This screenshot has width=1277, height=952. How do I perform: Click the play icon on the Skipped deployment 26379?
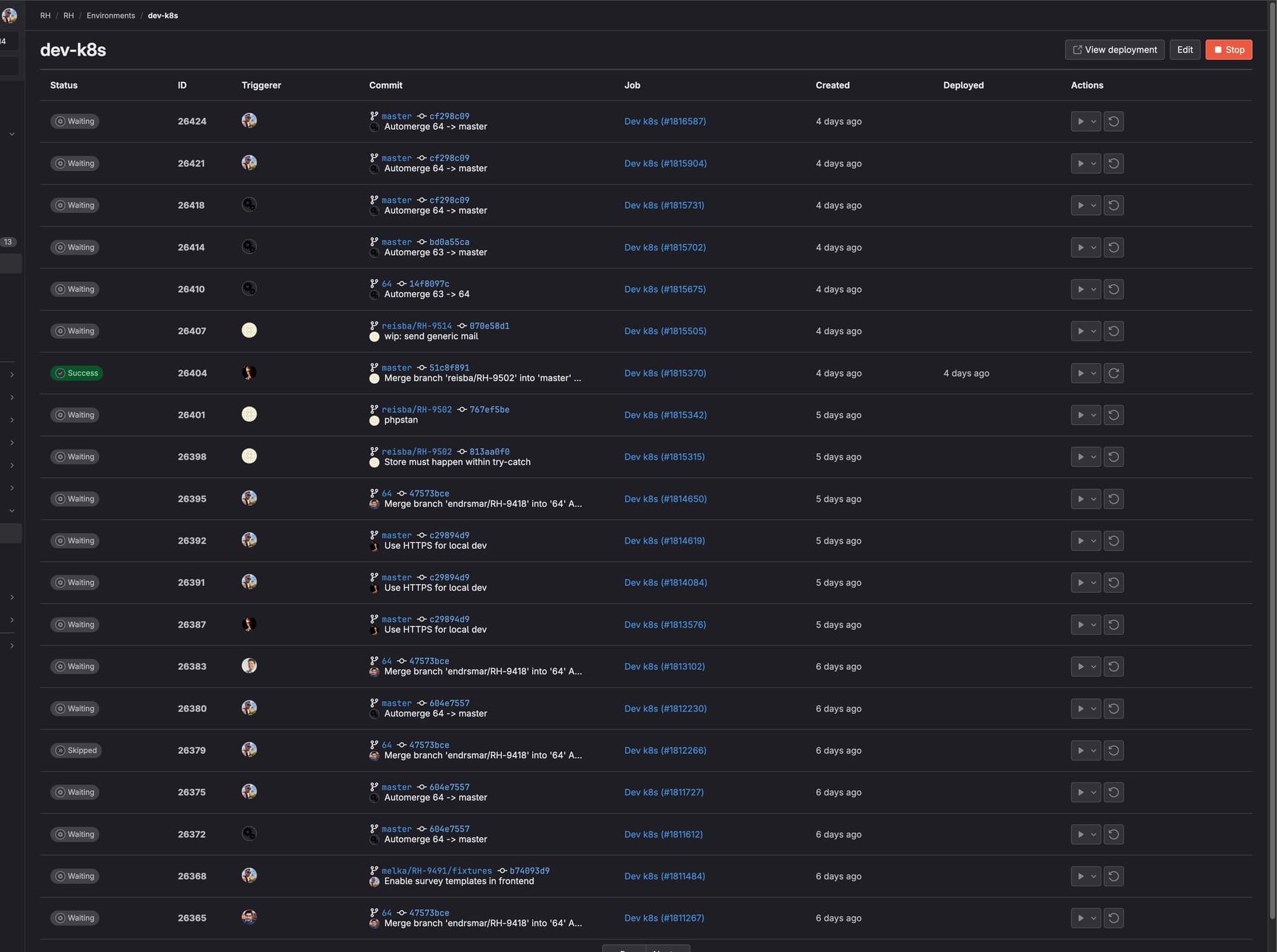point(1081,750)
